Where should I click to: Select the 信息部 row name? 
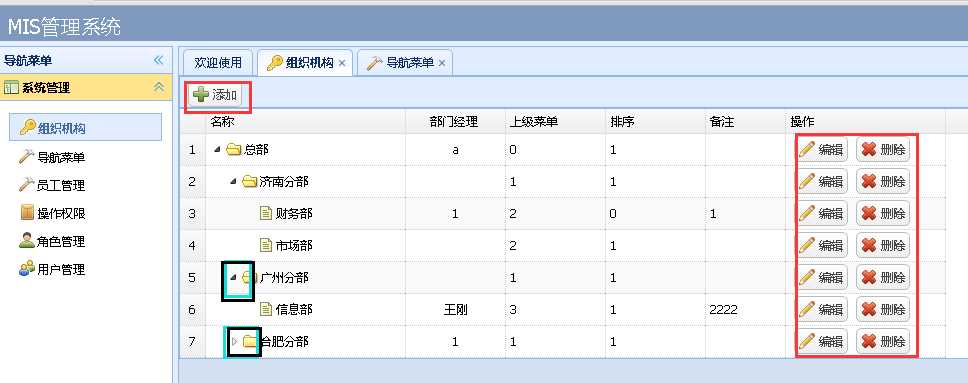(294, 309)
